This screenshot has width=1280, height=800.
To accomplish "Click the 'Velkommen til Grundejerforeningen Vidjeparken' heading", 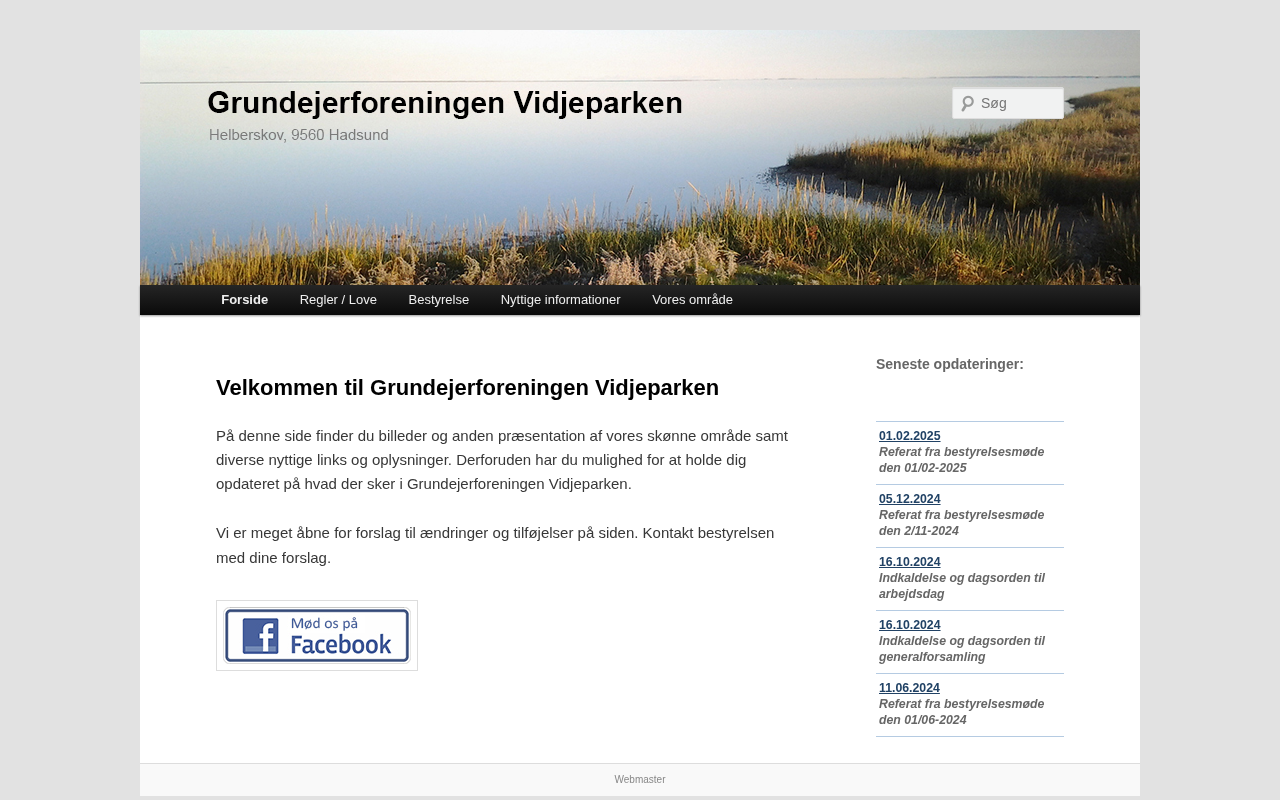I will tap(467, 388).
